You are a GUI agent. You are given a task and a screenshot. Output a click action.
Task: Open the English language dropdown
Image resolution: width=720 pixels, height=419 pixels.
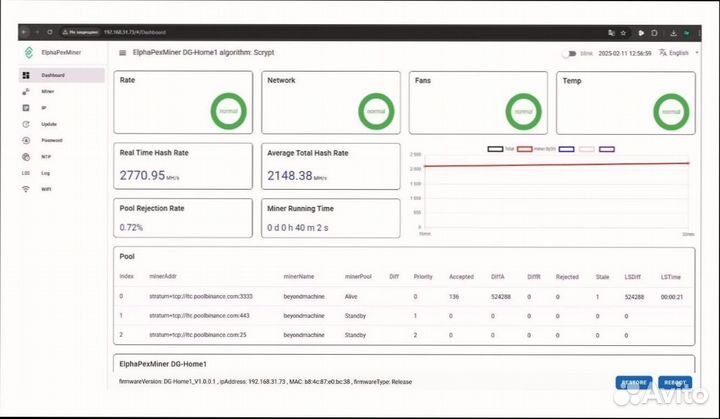pyautogui.click(x=676, y=53)
